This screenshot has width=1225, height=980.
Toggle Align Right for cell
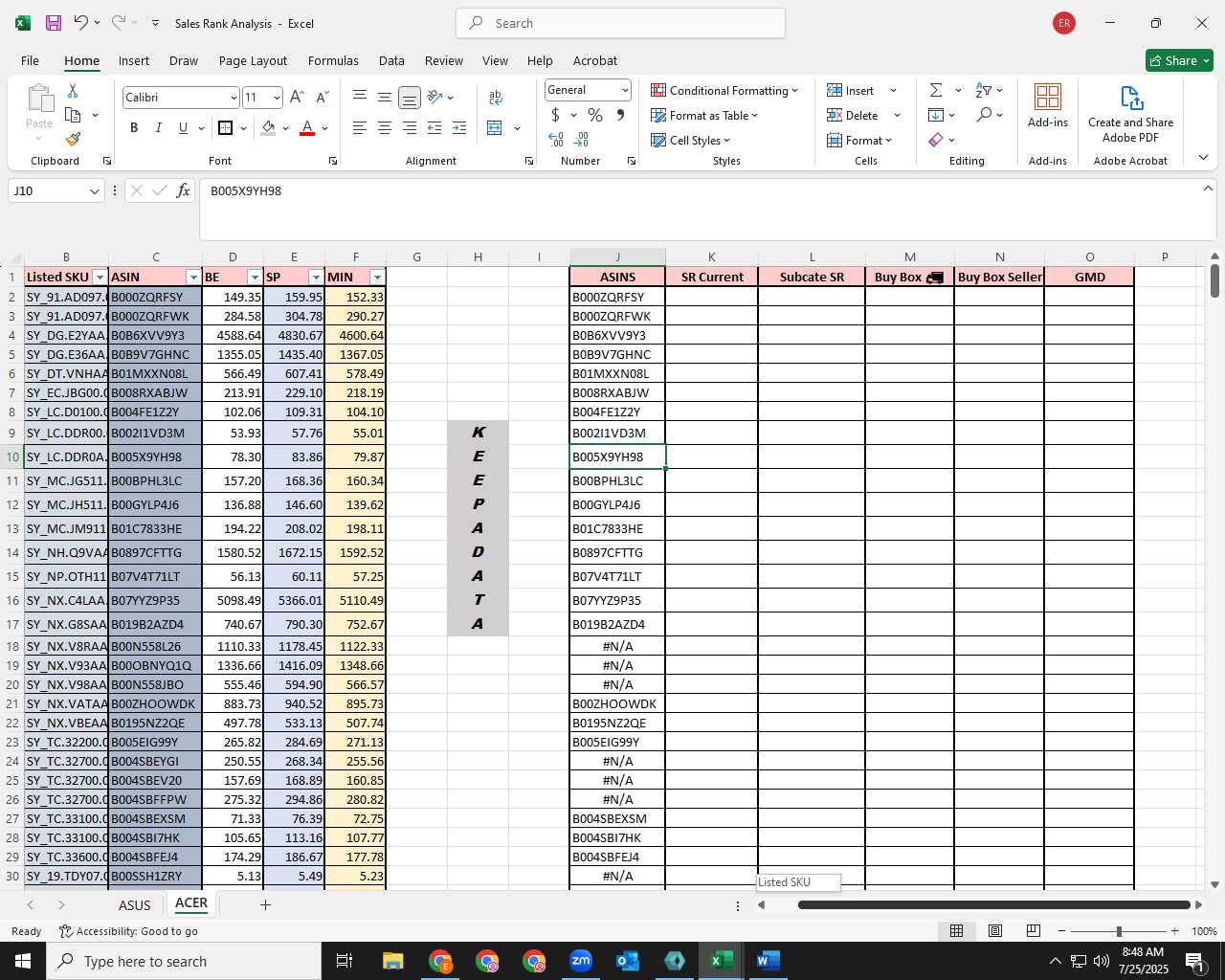tap(410, 127)
